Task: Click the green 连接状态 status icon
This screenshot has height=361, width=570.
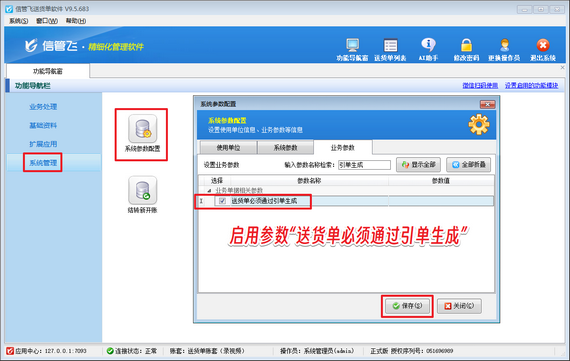Action: pyautogui.click(x=110, y=351)
